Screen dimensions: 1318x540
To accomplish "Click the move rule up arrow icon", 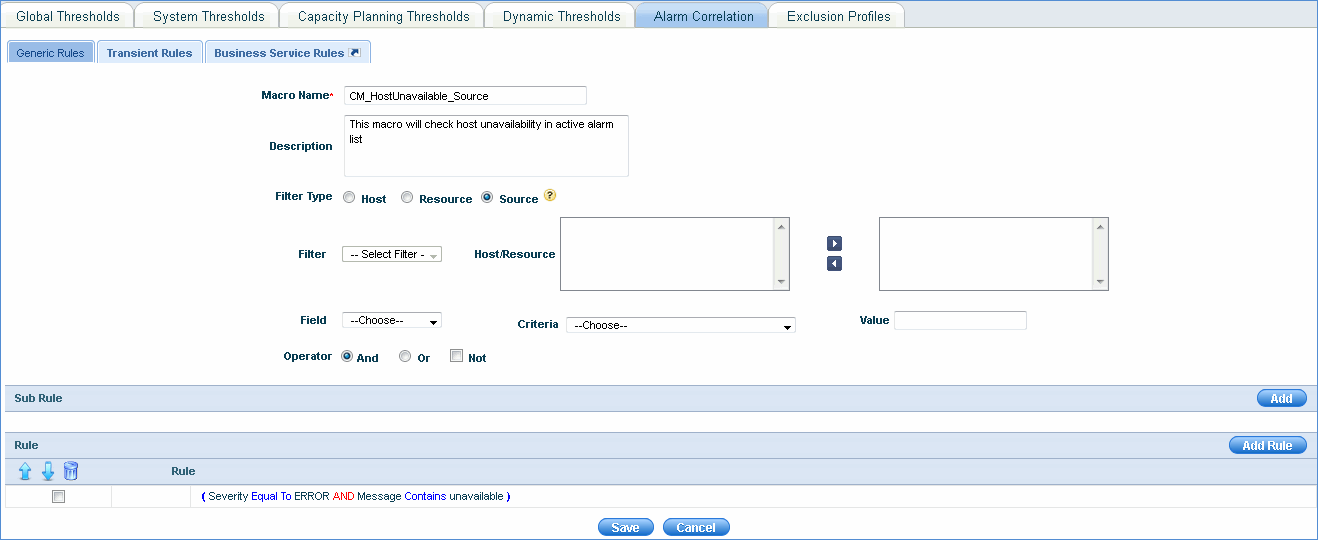I will tap(25, 471).
